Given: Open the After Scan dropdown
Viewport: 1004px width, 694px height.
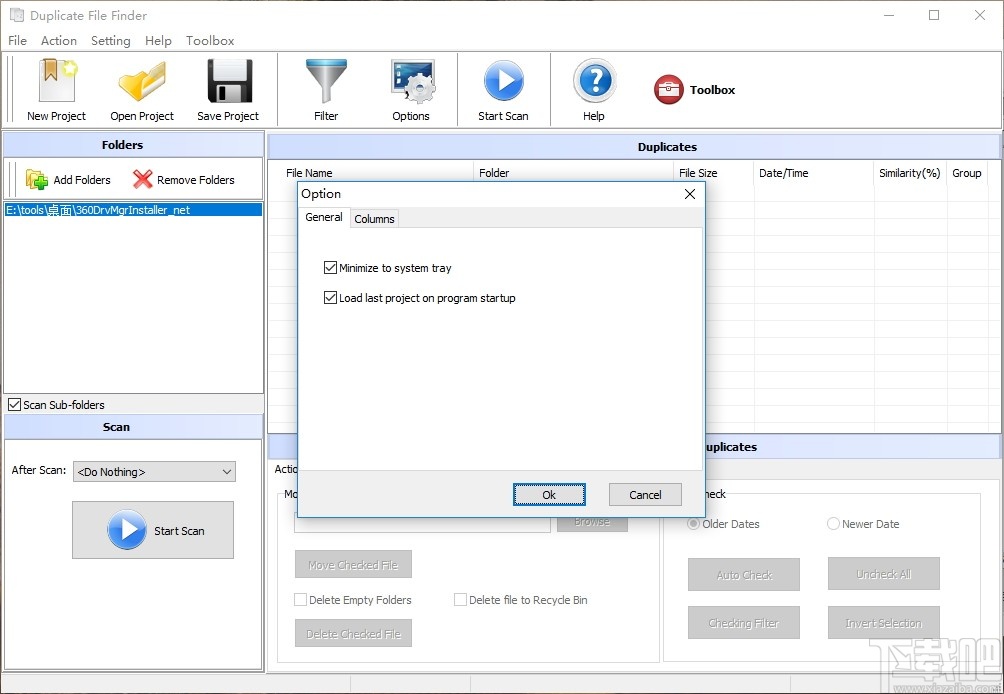Looking at the screenshot, I should [x=153, y=470].
